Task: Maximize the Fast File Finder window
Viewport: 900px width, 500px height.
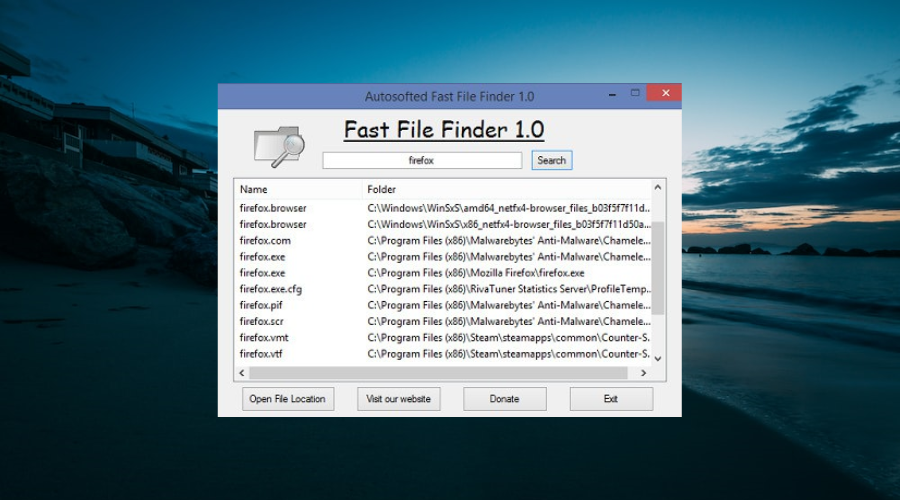Action: coord(635,93)
